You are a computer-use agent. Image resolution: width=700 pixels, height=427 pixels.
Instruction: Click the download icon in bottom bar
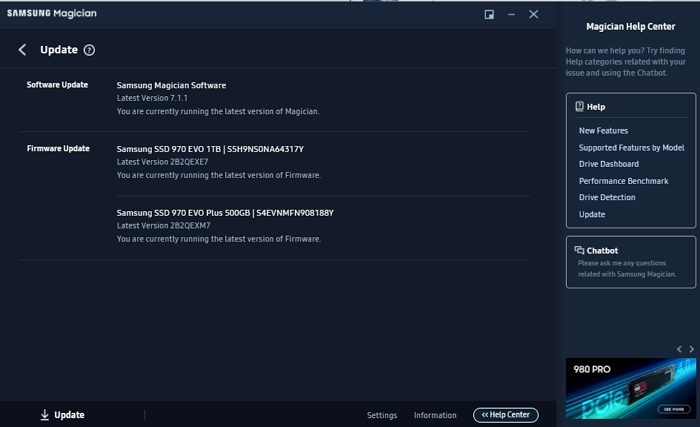coord(45,414)
